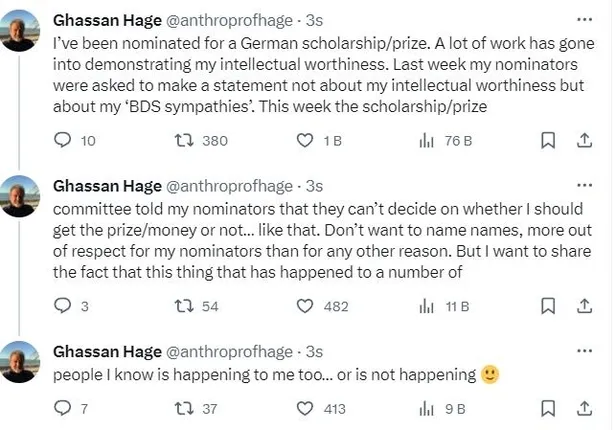Like the first tweet about German scholarship
The image size is (616, 430).
coord(307,141)
